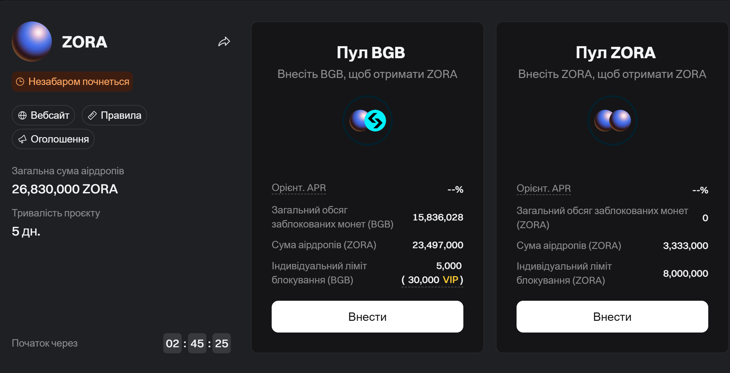
Task: Click Внесіть BGB, щоб отримати ZORA subtitle
Action: coord(367,75)
